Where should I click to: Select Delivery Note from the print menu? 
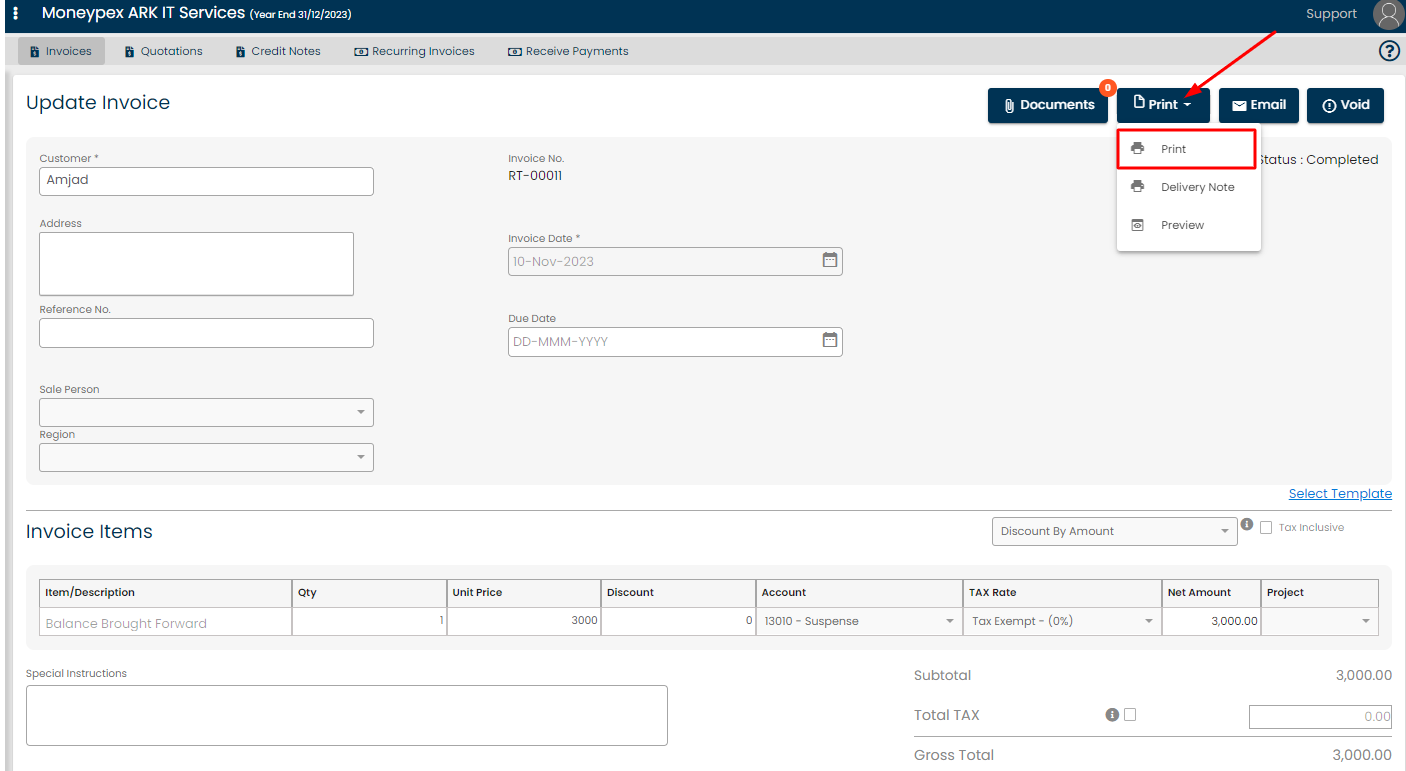pyautogui.click(x=1189, y=187)
